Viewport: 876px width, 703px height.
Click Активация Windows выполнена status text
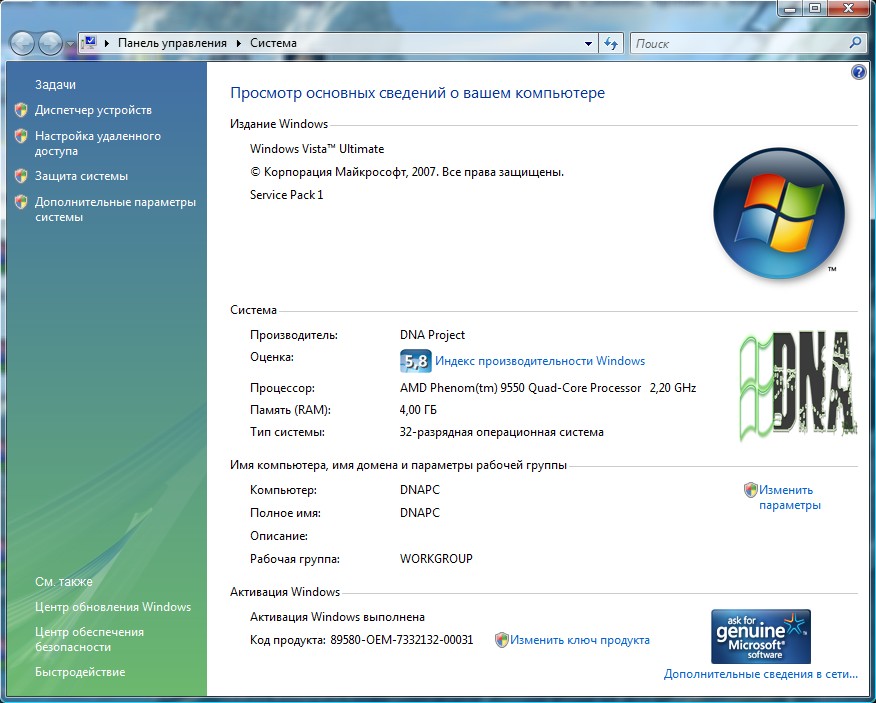pos(337,617)
